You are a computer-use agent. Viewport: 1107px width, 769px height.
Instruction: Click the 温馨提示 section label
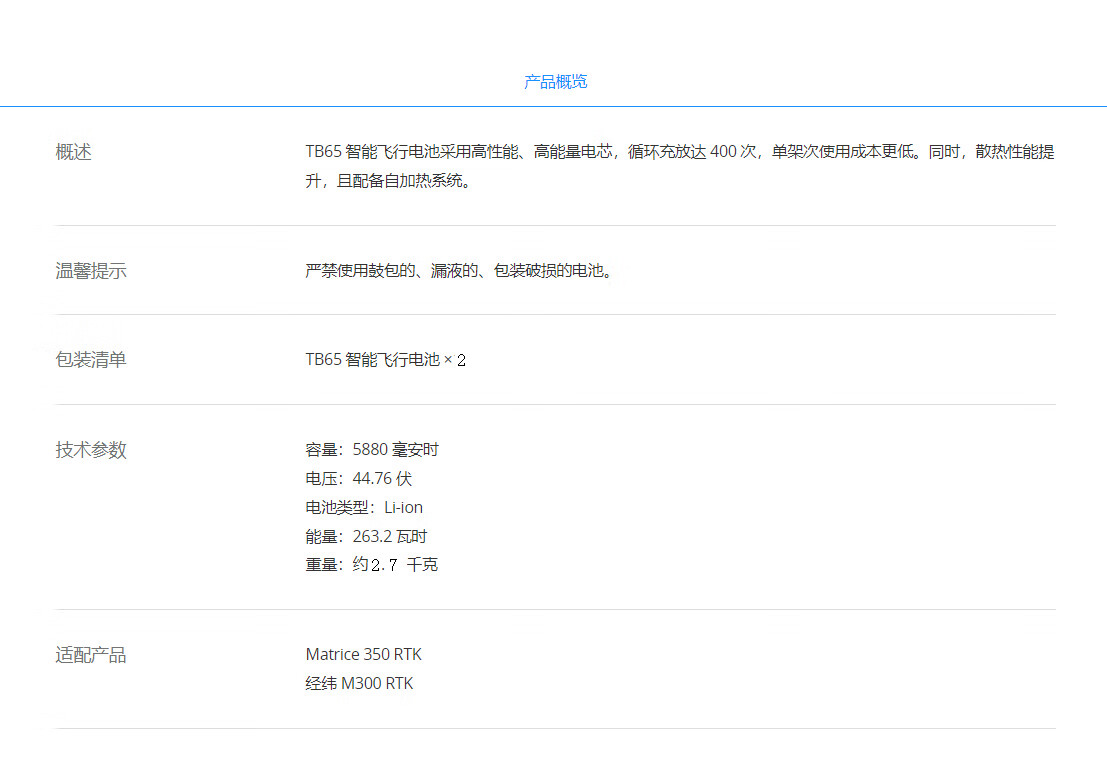click(91, 271)
